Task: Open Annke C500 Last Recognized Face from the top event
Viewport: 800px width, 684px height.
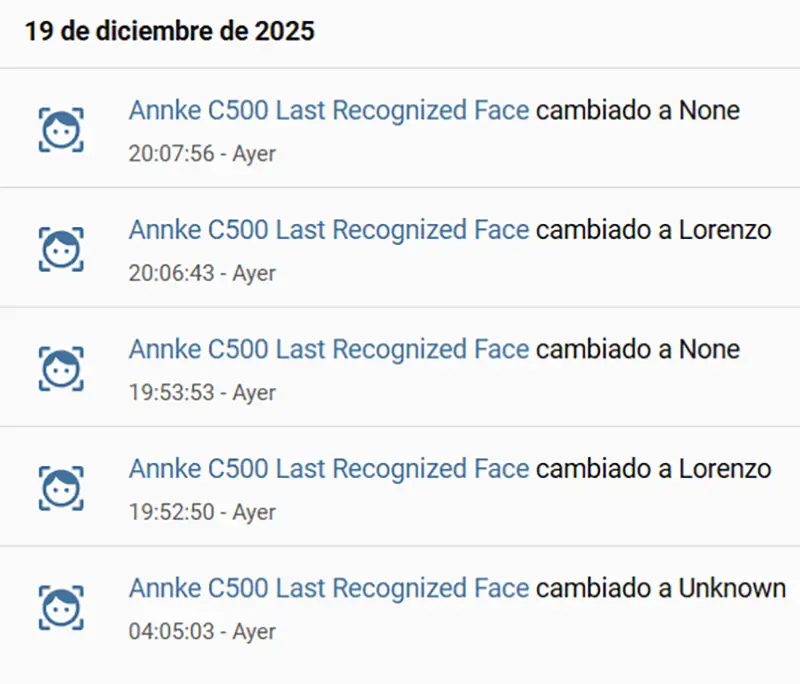Action: 328,110
